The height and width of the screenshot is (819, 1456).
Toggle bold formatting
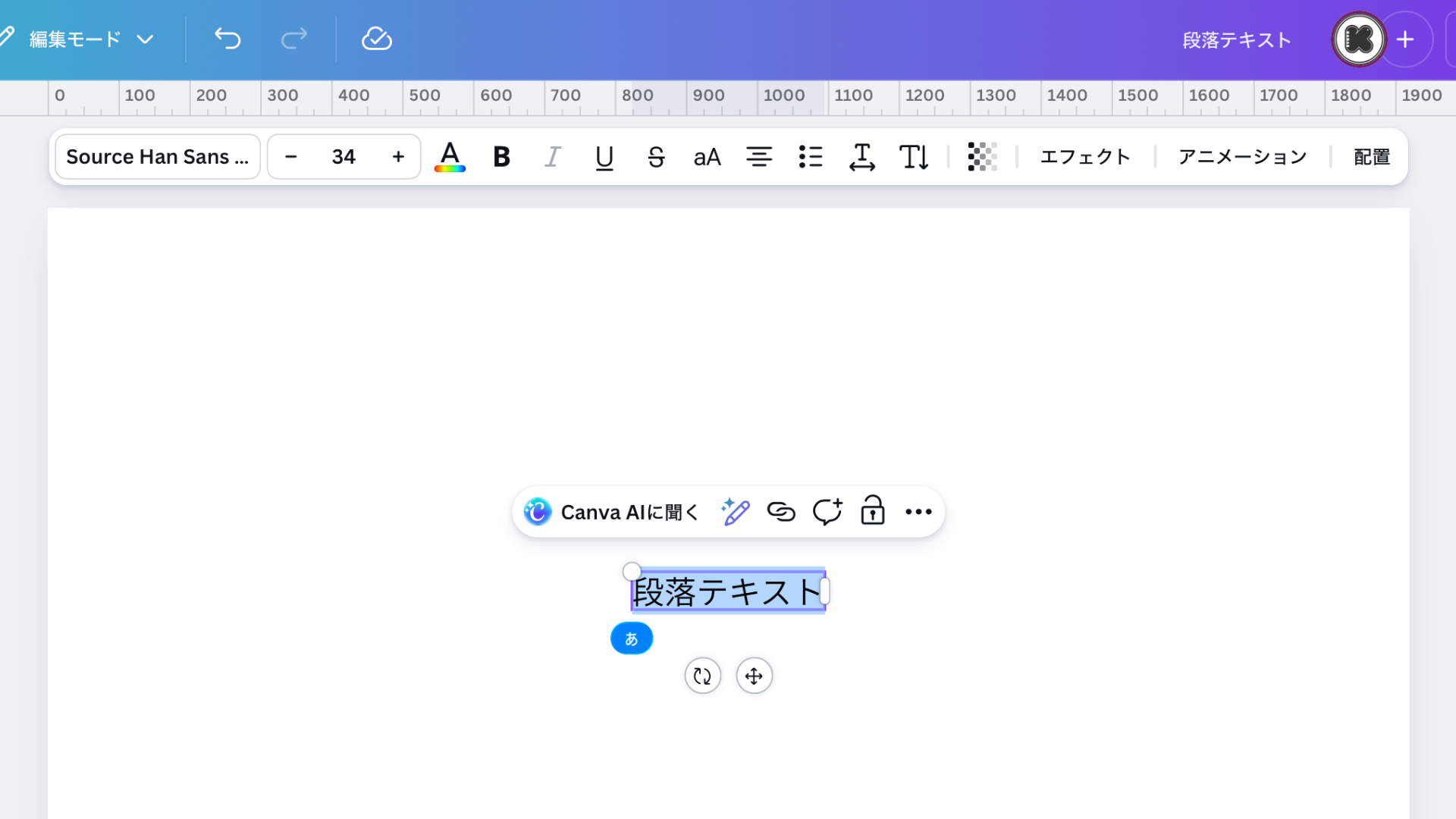501,157
